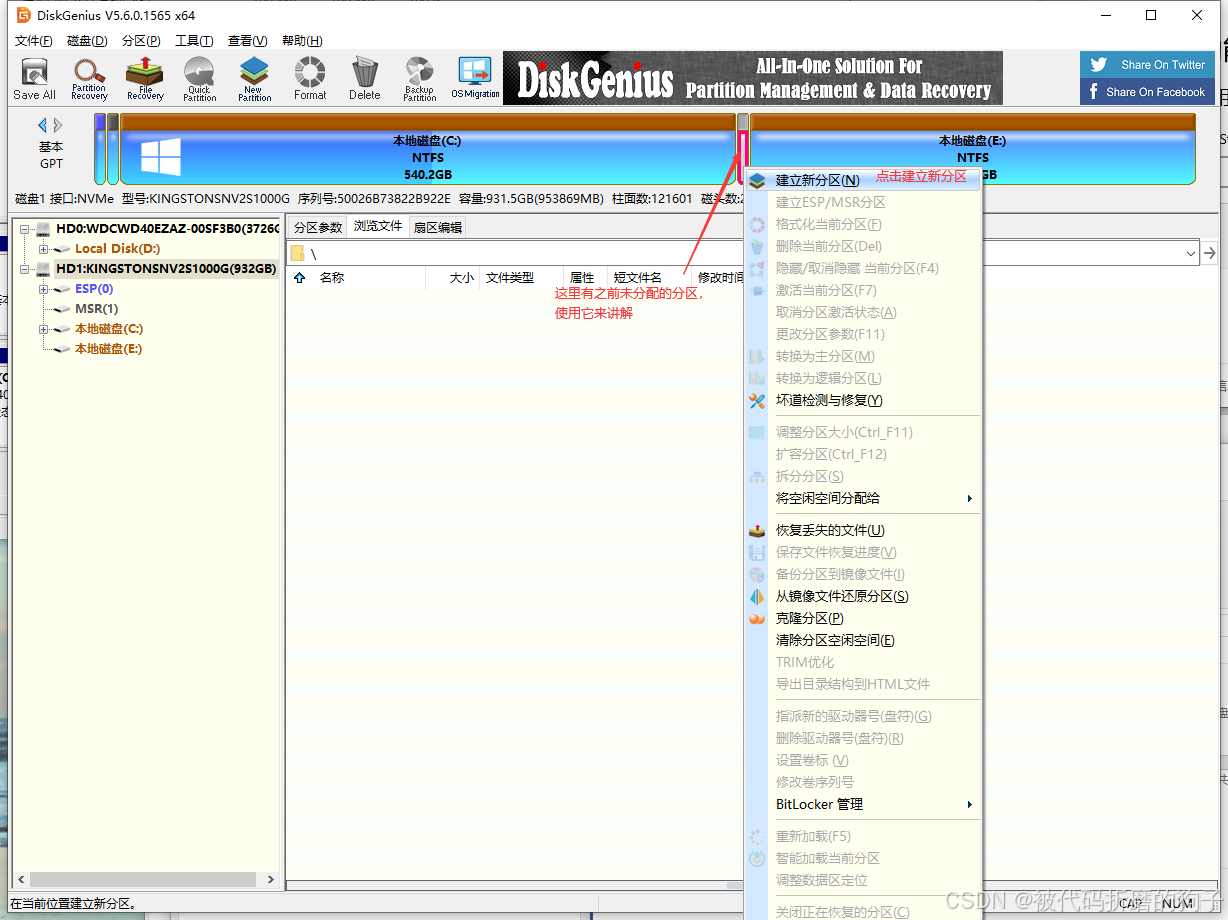
Task: Click Share On Facebook
Action: pyautogui.click(x=1147, y=92)
